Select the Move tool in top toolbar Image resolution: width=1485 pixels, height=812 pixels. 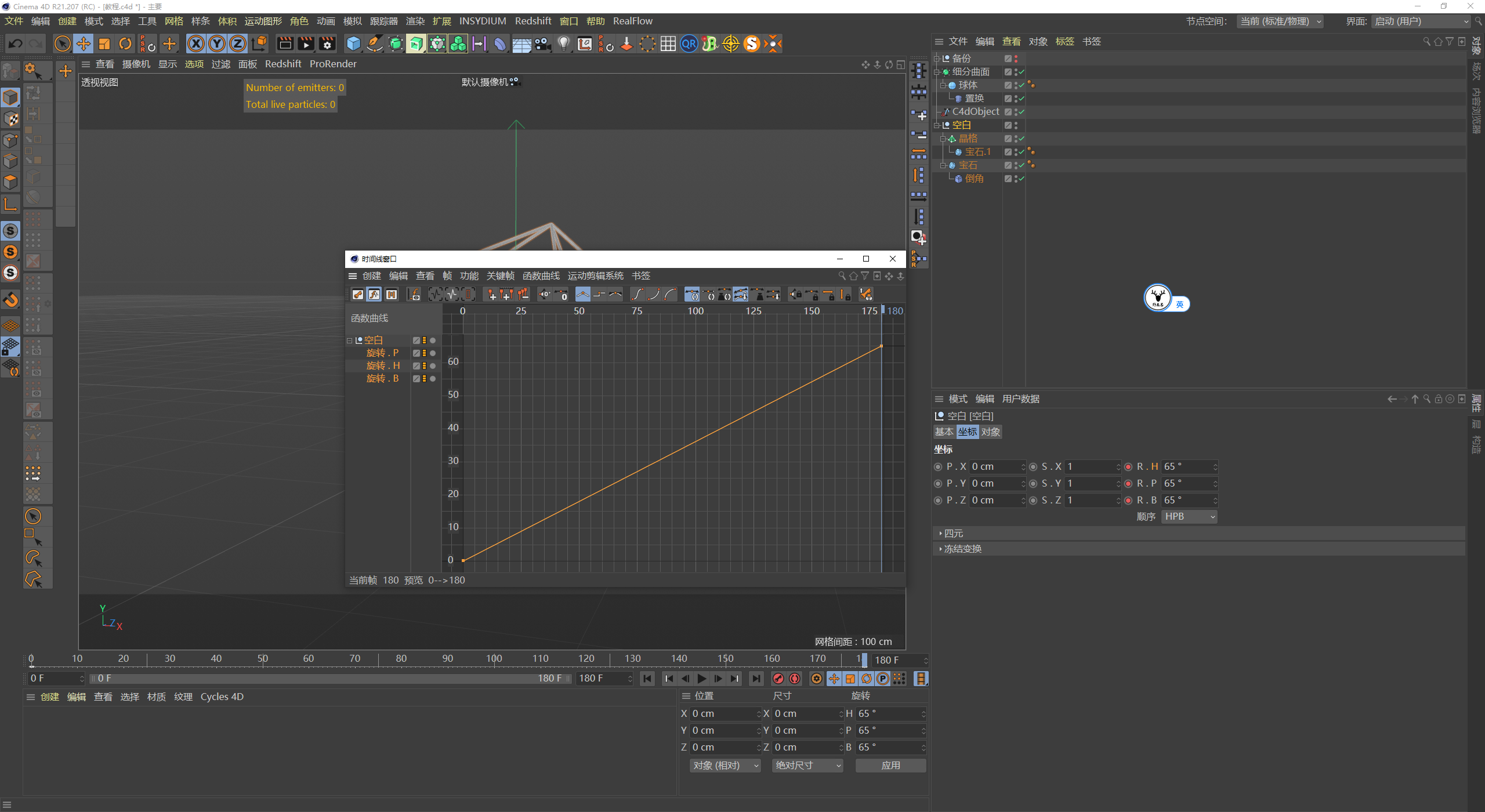pyautogui.click(x=84, y=43)
